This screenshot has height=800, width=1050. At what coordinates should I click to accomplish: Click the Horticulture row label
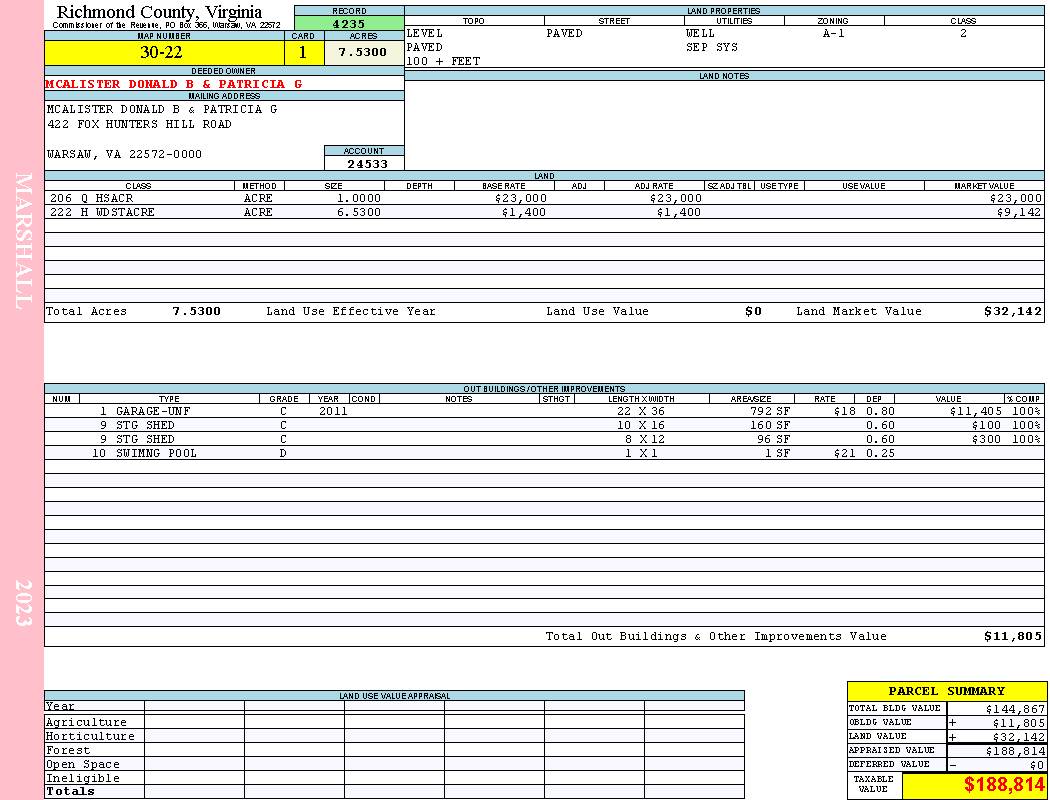coord(90,736)
